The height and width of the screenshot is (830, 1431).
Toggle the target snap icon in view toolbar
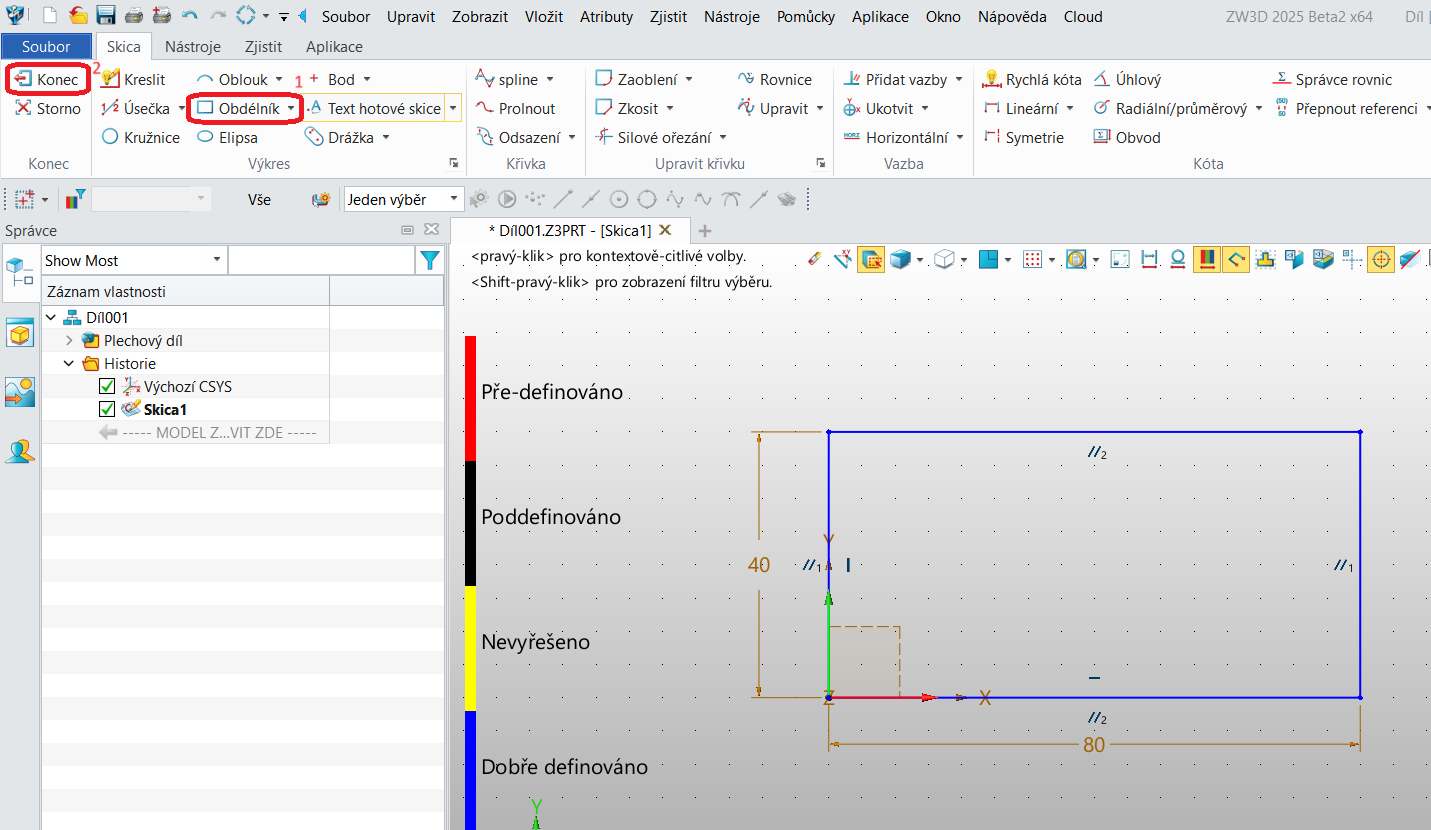pos(1381,260)
